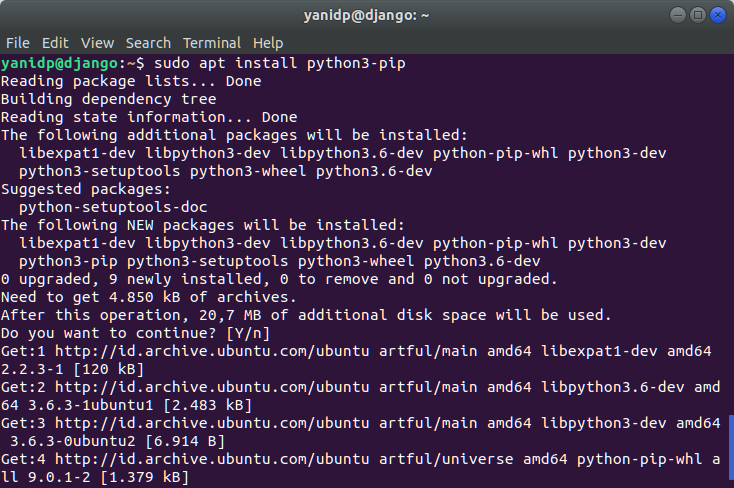Screen dimensions: 734x488
Task: Open the Edit menu
Action: (55, 43)
